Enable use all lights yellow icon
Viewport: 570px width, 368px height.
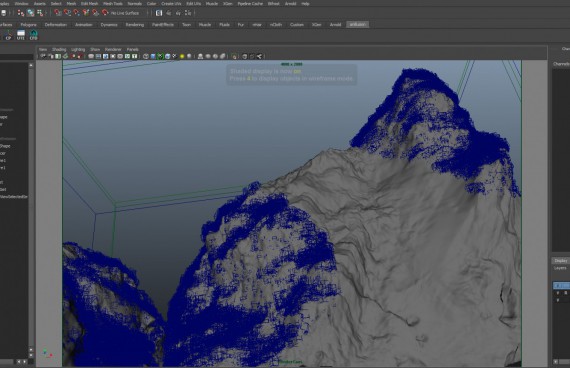tap(182, 56)
